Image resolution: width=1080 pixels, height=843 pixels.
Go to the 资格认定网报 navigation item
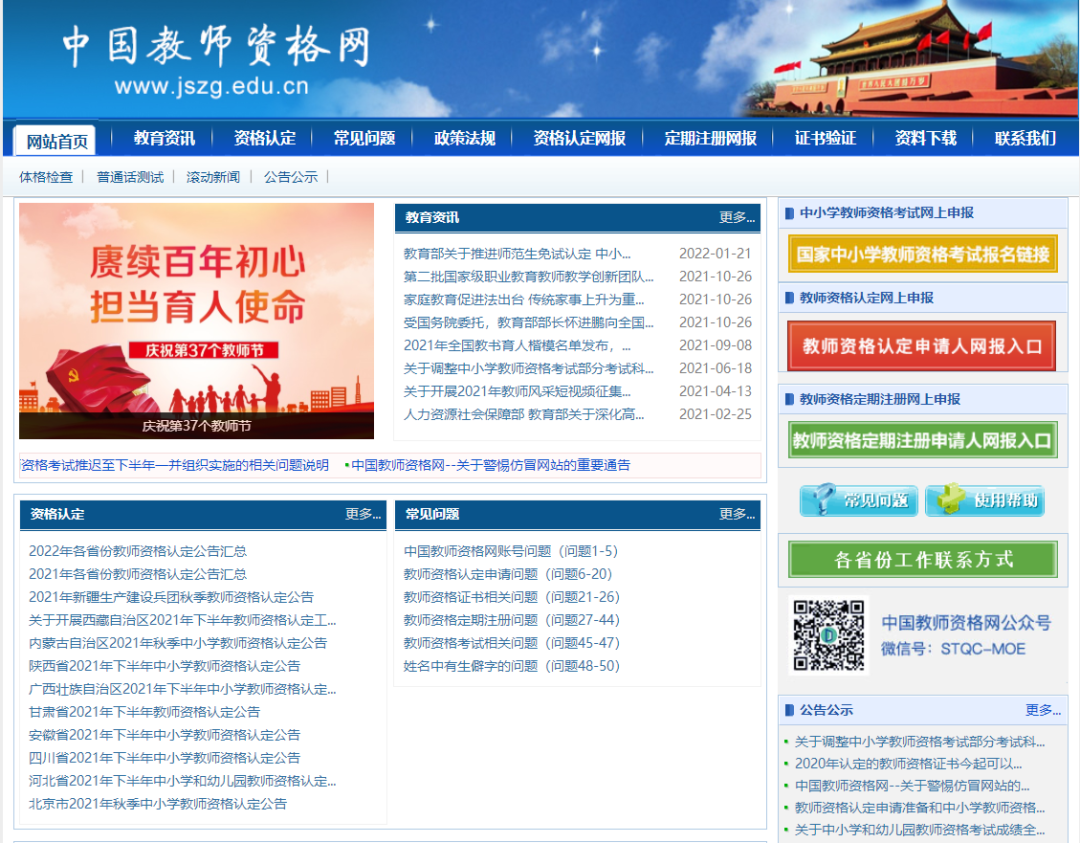579,138
